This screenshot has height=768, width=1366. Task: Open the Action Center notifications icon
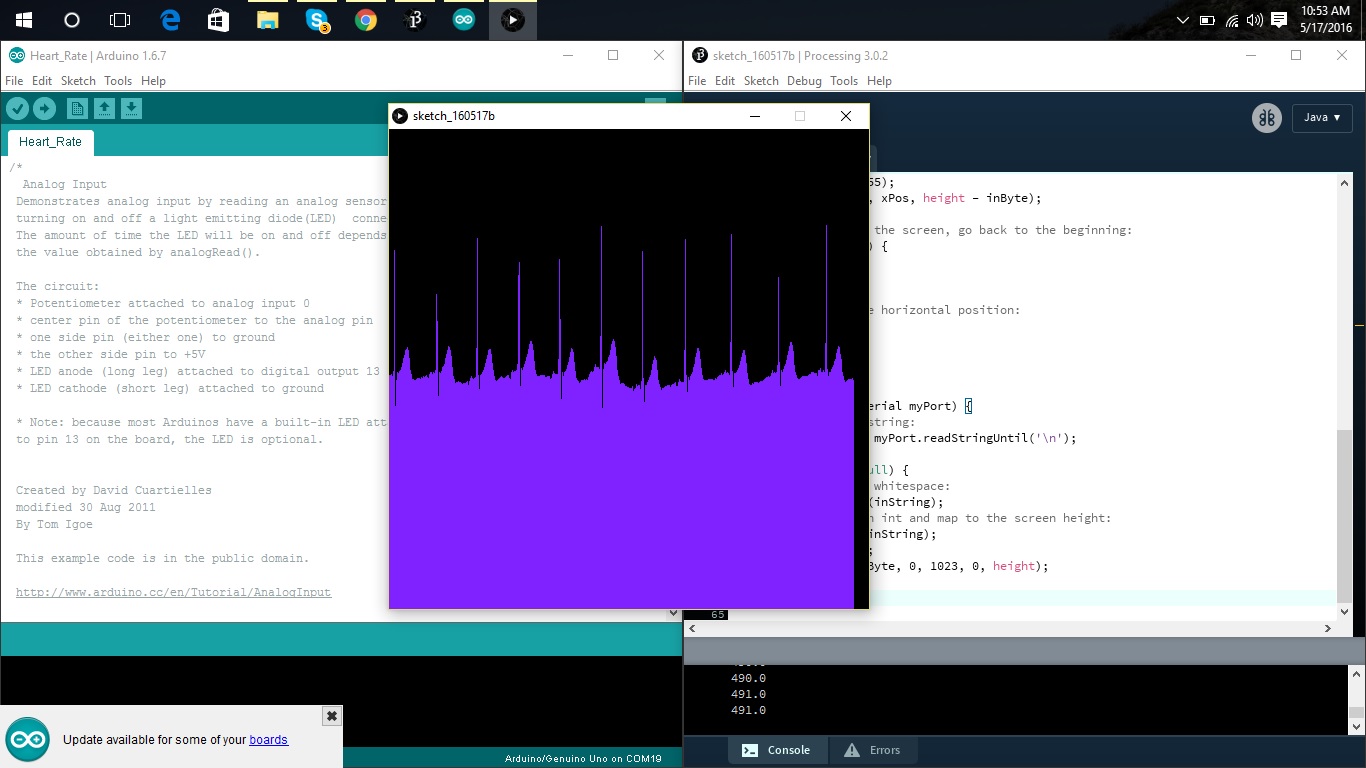tap(1279, 20)
